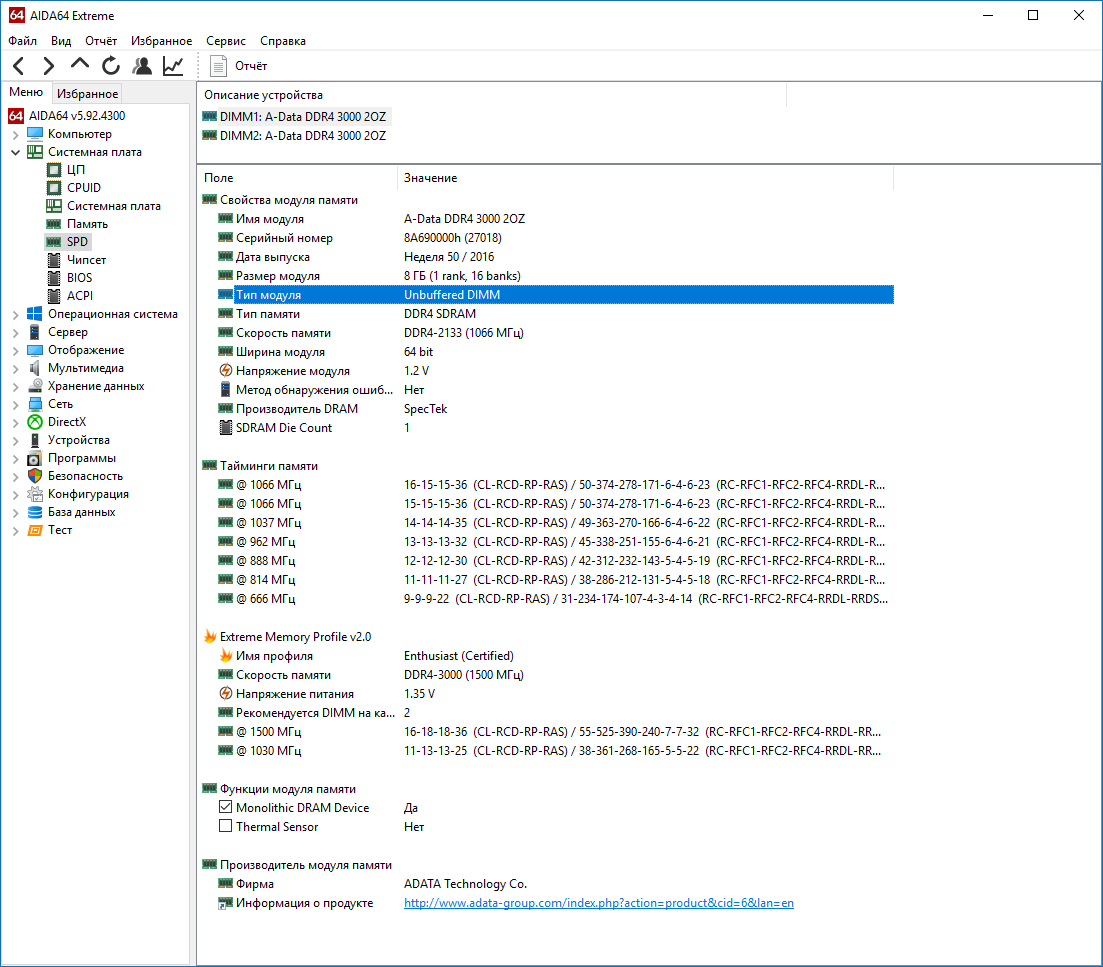Click the Безопасность shield icon
The height and width of the screenshot is (967, 1103).
pos(35,476)
